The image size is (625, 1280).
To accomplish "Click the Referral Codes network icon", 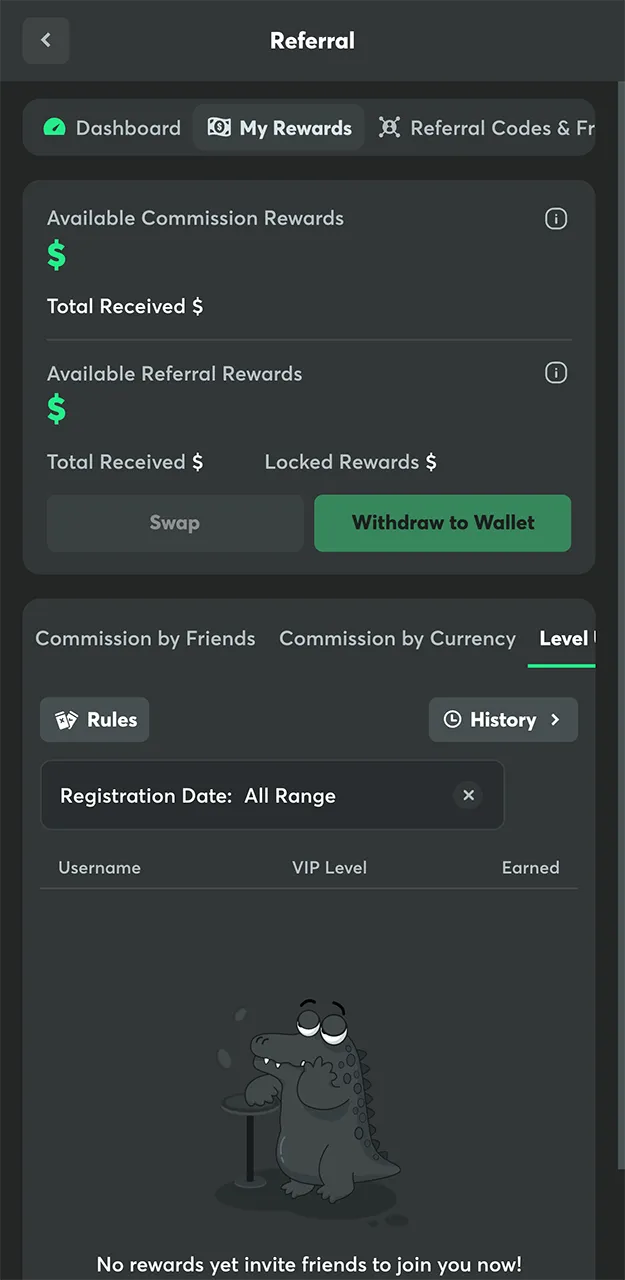I will 389,128.
